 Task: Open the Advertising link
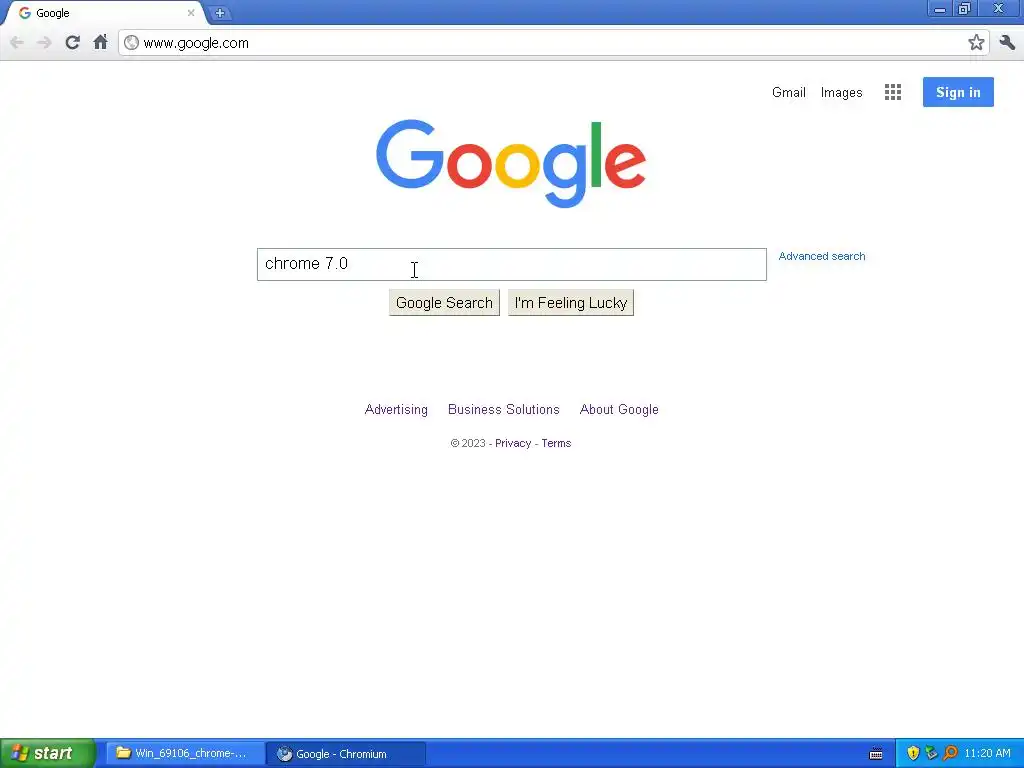pyautogui.click(x=396, y=409)
